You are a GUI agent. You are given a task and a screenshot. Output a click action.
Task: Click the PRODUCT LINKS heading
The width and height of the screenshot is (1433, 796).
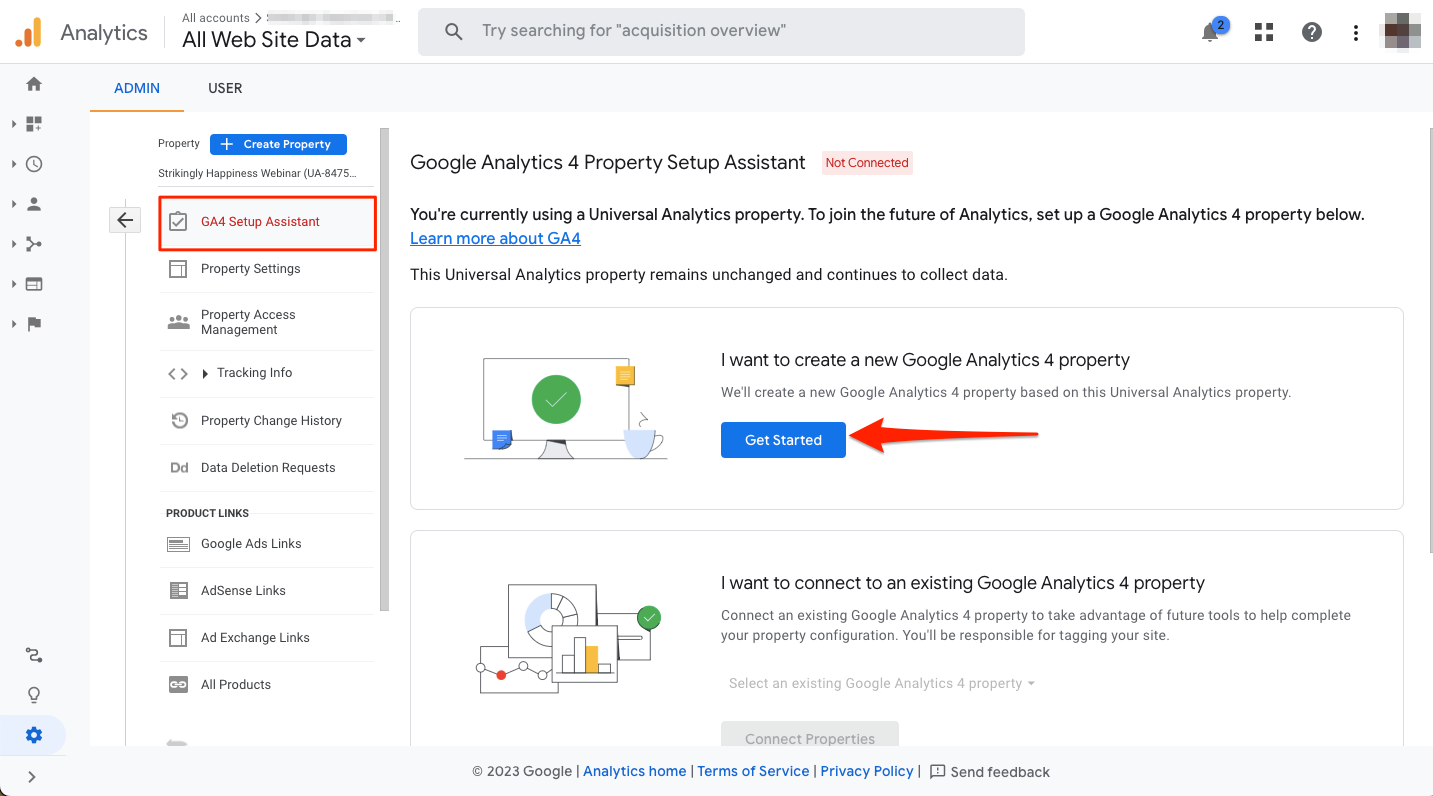(207, 513)
